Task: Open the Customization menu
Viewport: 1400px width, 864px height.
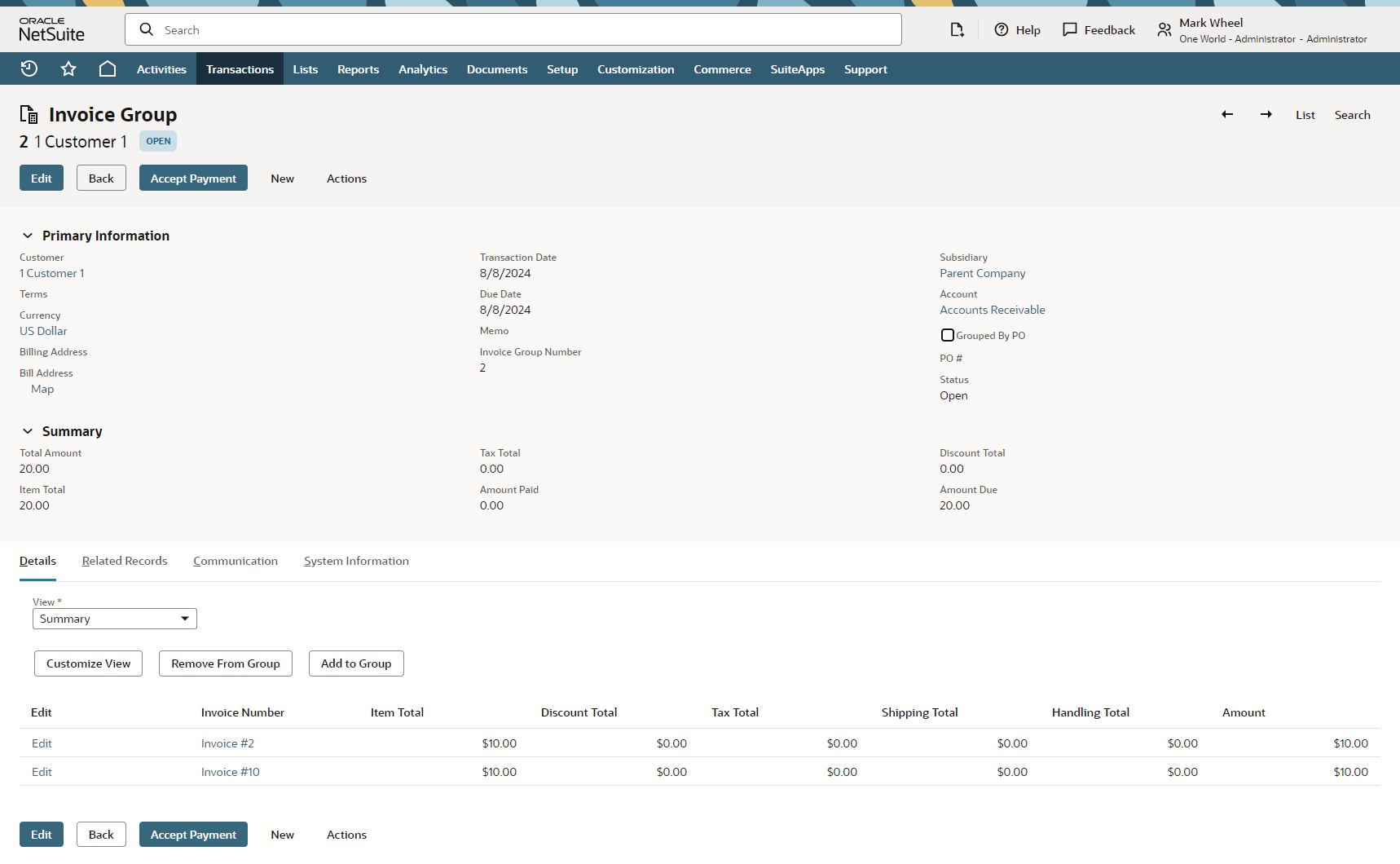Action: [636, 69]
